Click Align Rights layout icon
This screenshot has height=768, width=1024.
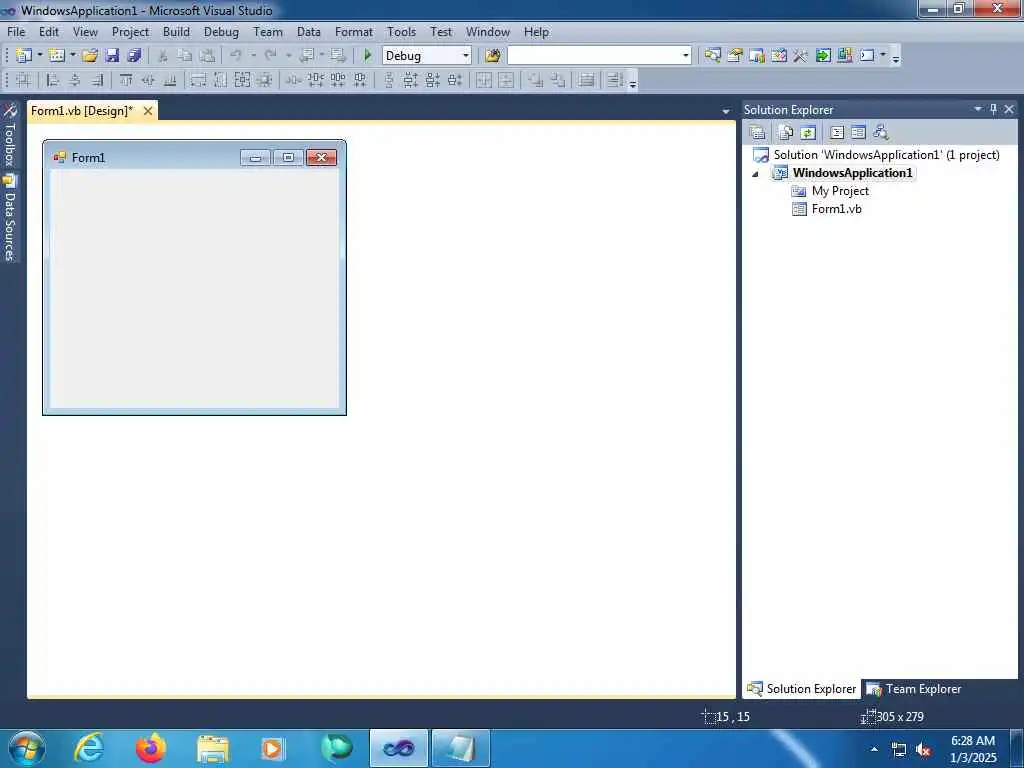pyautogui.click(x=97, y=80)
